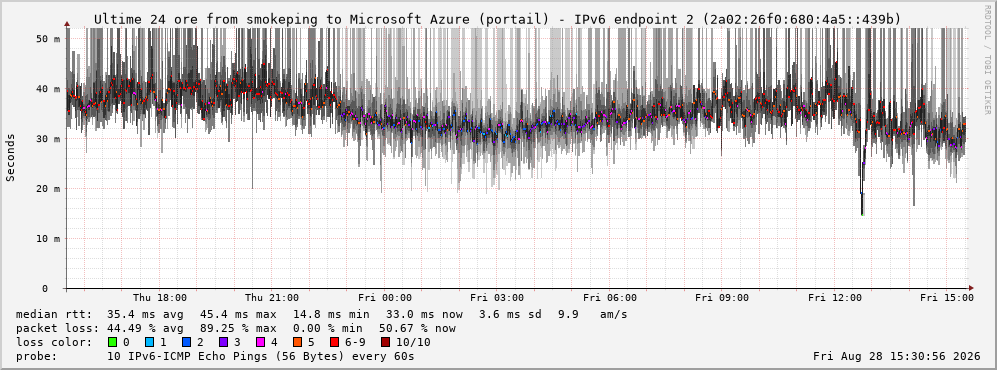Screen dimensions: 997x370
Task: Click the 'Fri 15:00' time axis label
Action: [947, 298]
